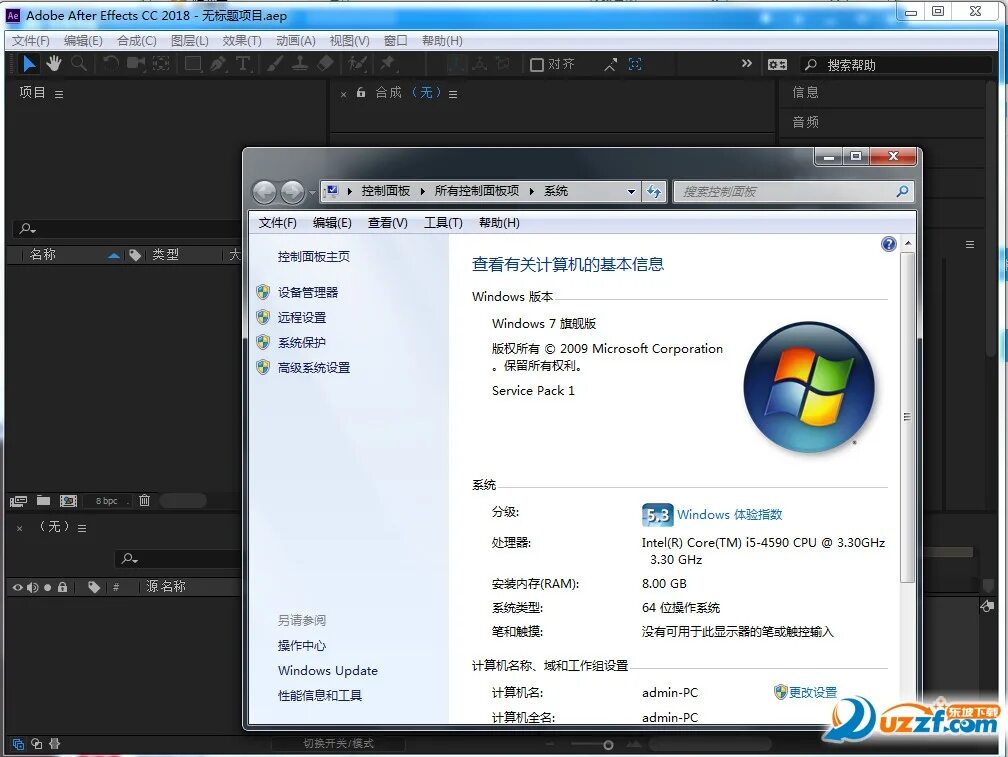
Task: Click the 搜索帮助 search field in After Effects
Action: (x=896, y=65)
